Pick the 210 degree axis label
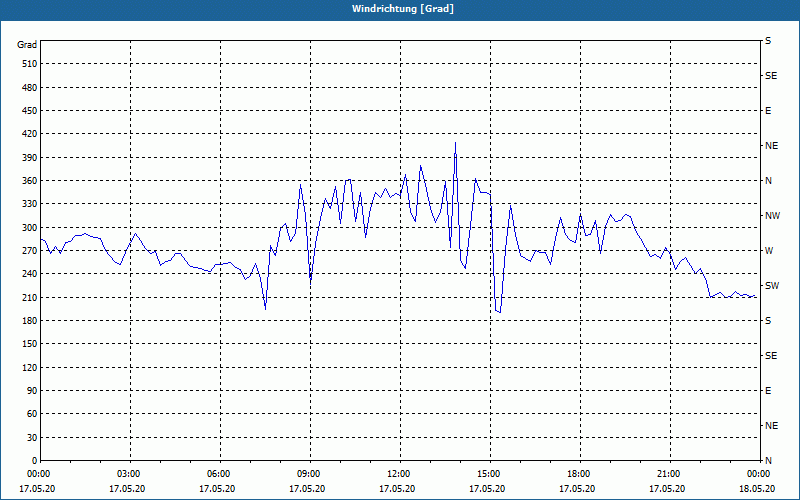The height and width of the screenshot is (500, 800). click(x=30, y=297)
